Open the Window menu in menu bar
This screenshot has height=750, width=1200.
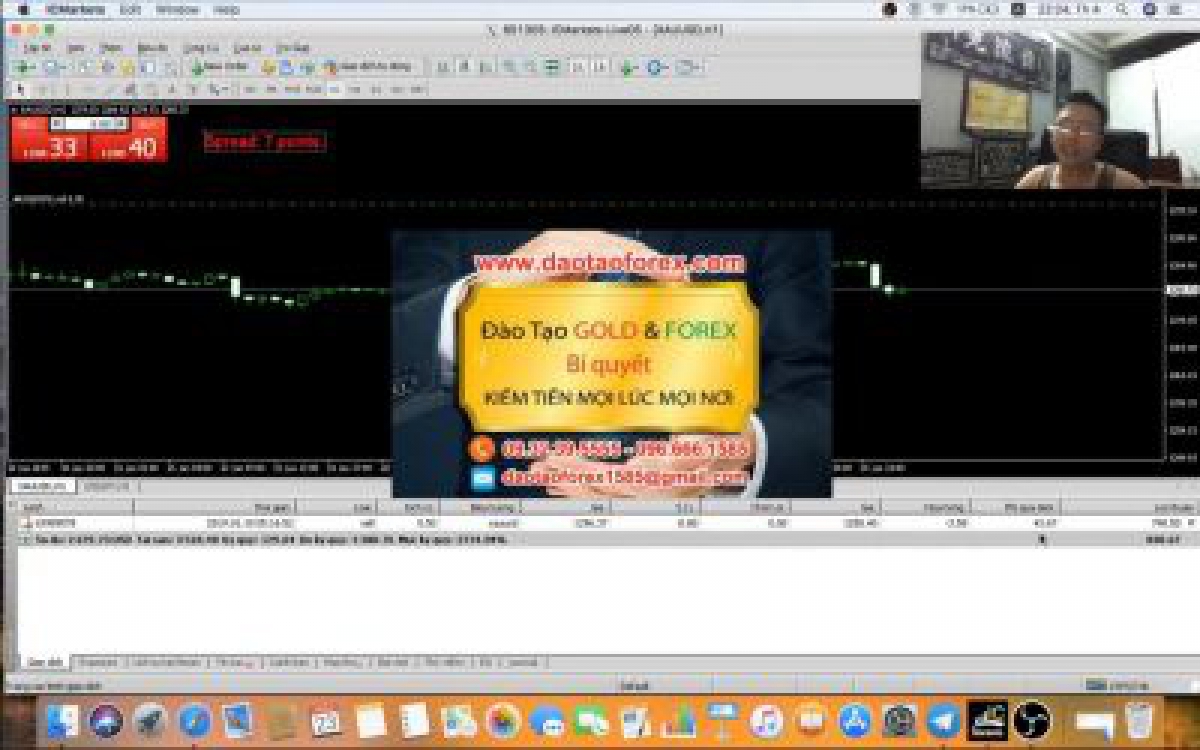coord(178,9)
